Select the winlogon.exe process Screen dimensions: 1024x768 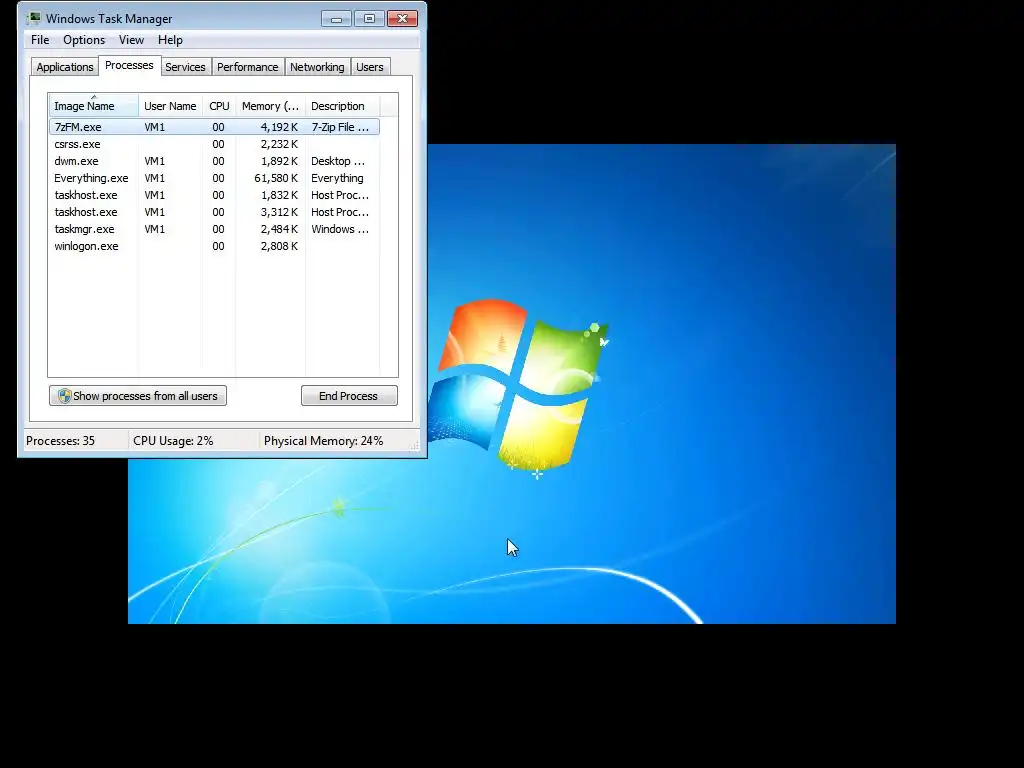click(214, 246)
